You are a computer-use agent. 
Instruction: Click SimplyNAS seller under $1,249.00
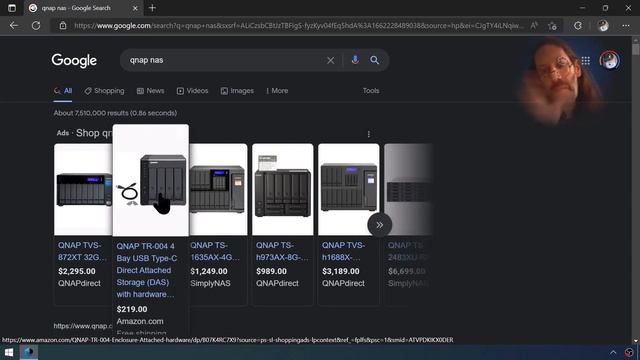210,283
